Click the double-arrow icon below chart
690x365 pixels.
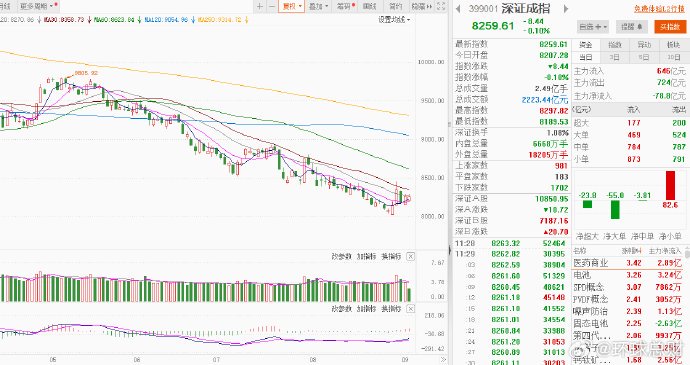pyautogui.click(x=443, y=360)
